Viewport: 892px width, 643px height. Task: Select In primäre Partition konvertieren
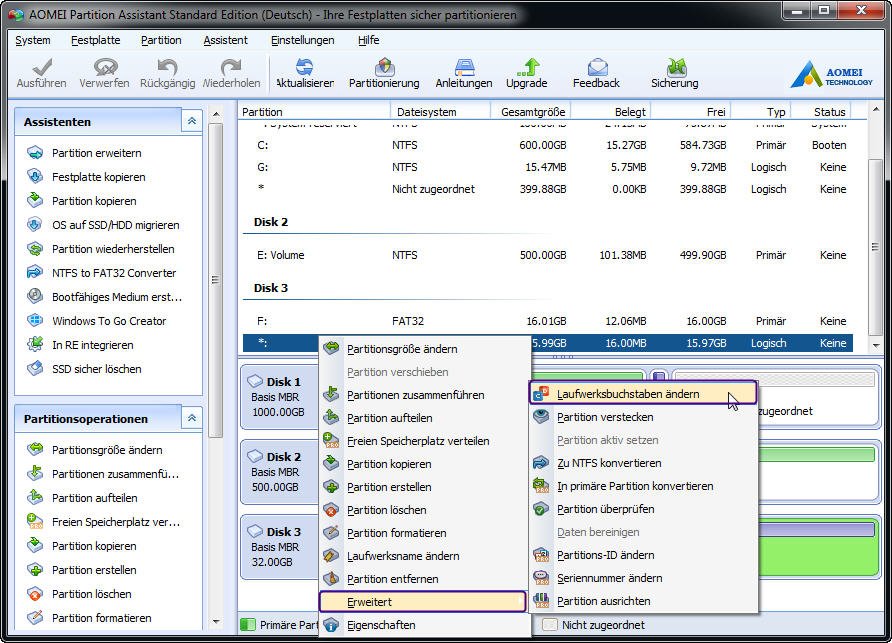[643, 486]
